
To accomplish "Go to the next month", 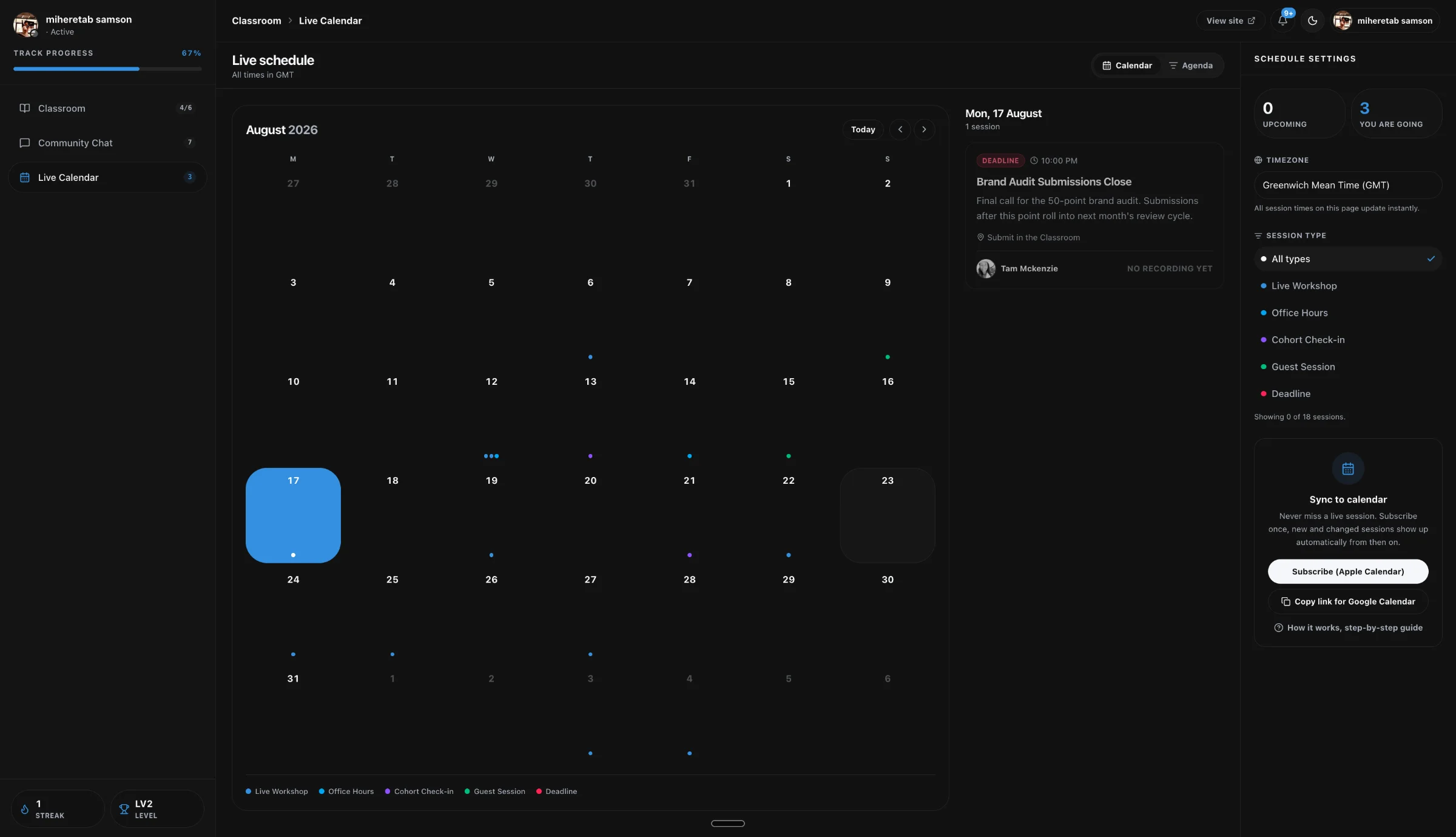I will pyautogui.click(x=924, y=129).
